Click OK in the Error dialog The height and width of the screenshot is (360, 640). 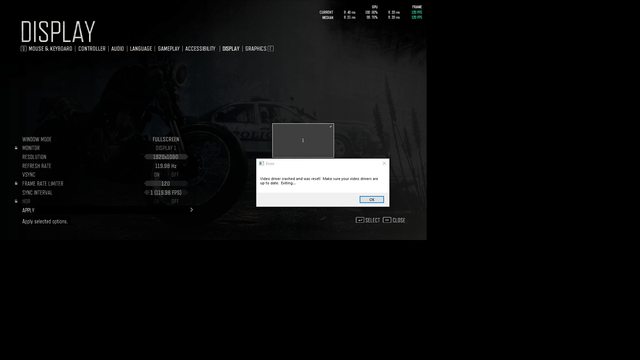(x=371, y=200)
